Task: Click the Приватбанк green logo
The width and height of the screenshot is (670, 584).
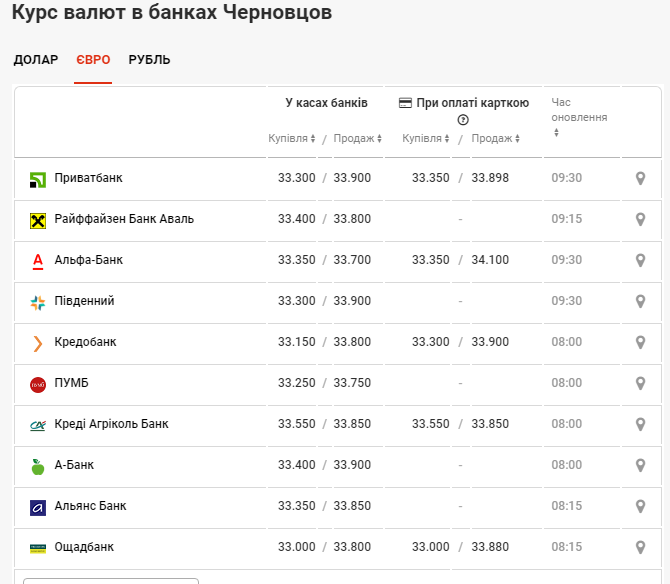Action: coord(38,180)
